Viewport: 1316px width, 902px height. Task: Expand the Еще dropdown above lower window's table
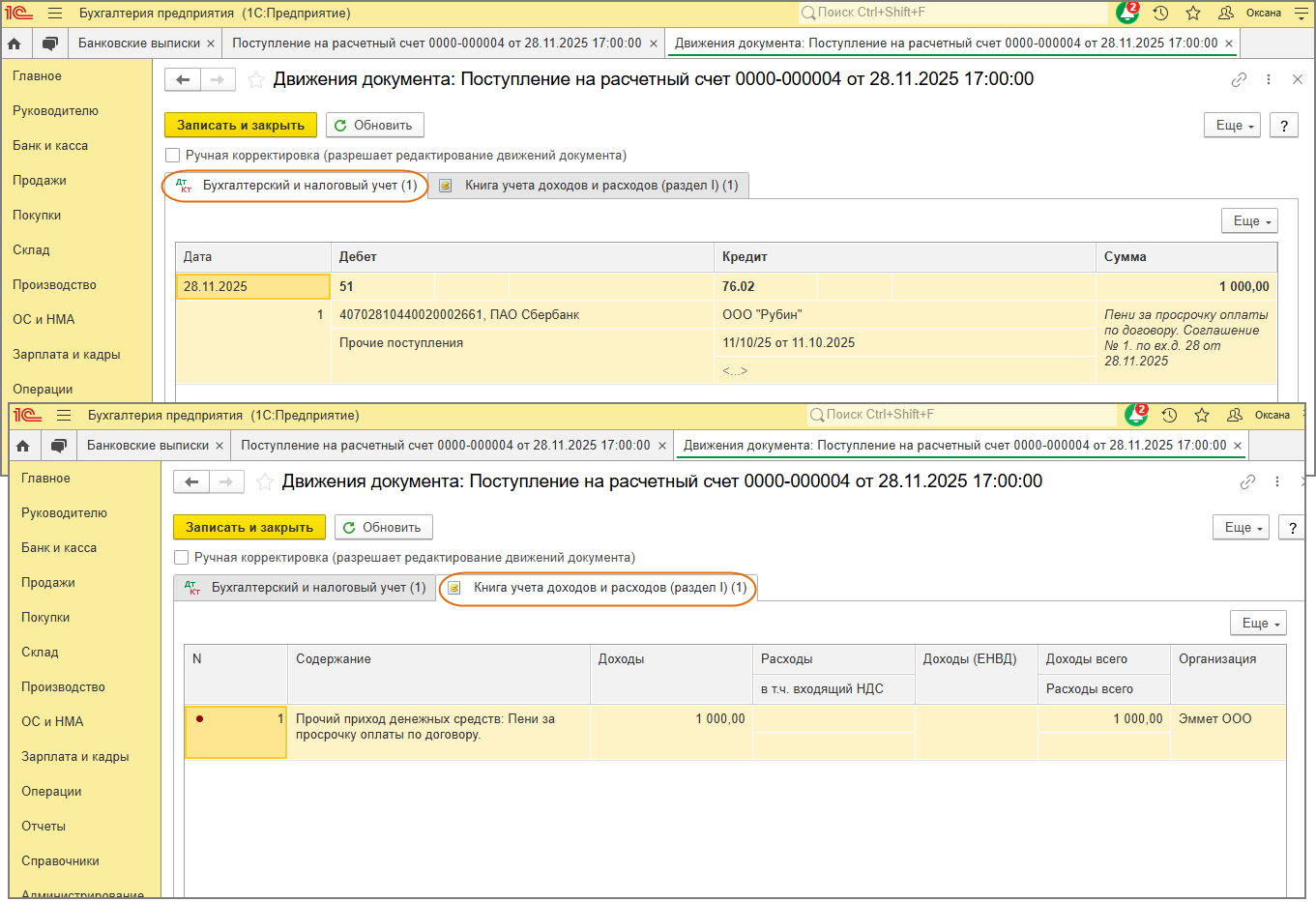point(1258,624)
